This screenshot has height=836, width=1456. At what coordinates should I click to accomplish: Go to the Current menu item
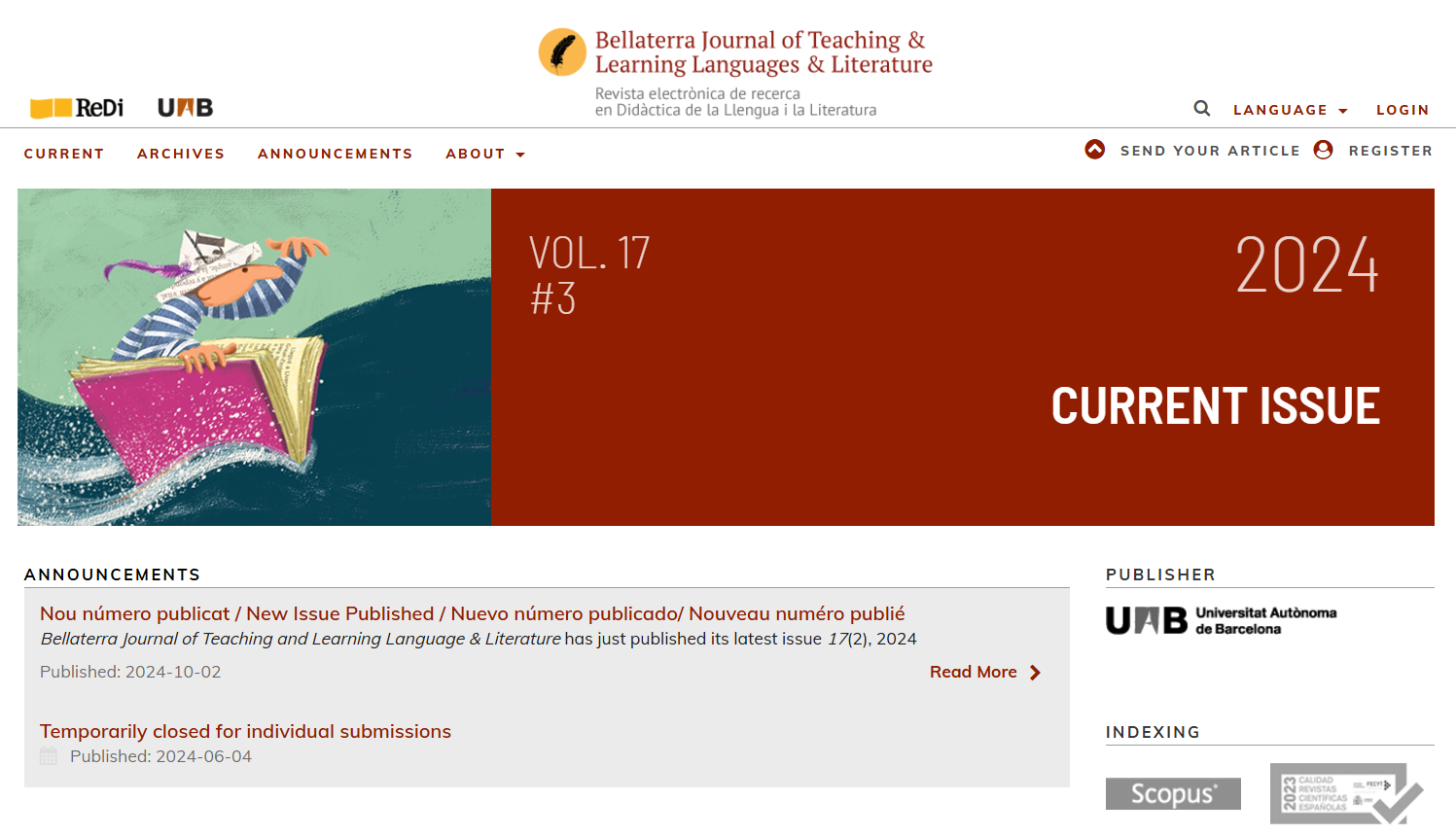64,154
